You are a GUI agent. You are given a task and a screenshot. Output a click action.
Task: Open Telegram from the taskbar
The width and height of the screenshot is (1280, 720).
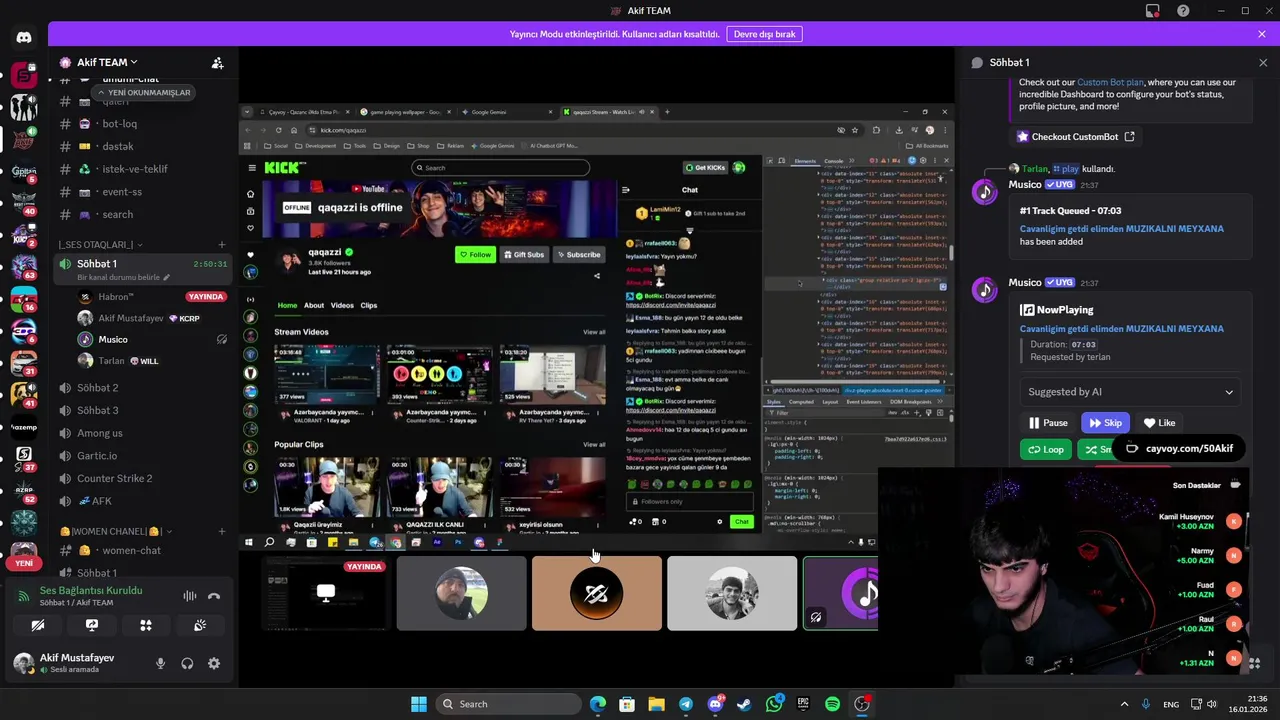[x=685, y=704]
